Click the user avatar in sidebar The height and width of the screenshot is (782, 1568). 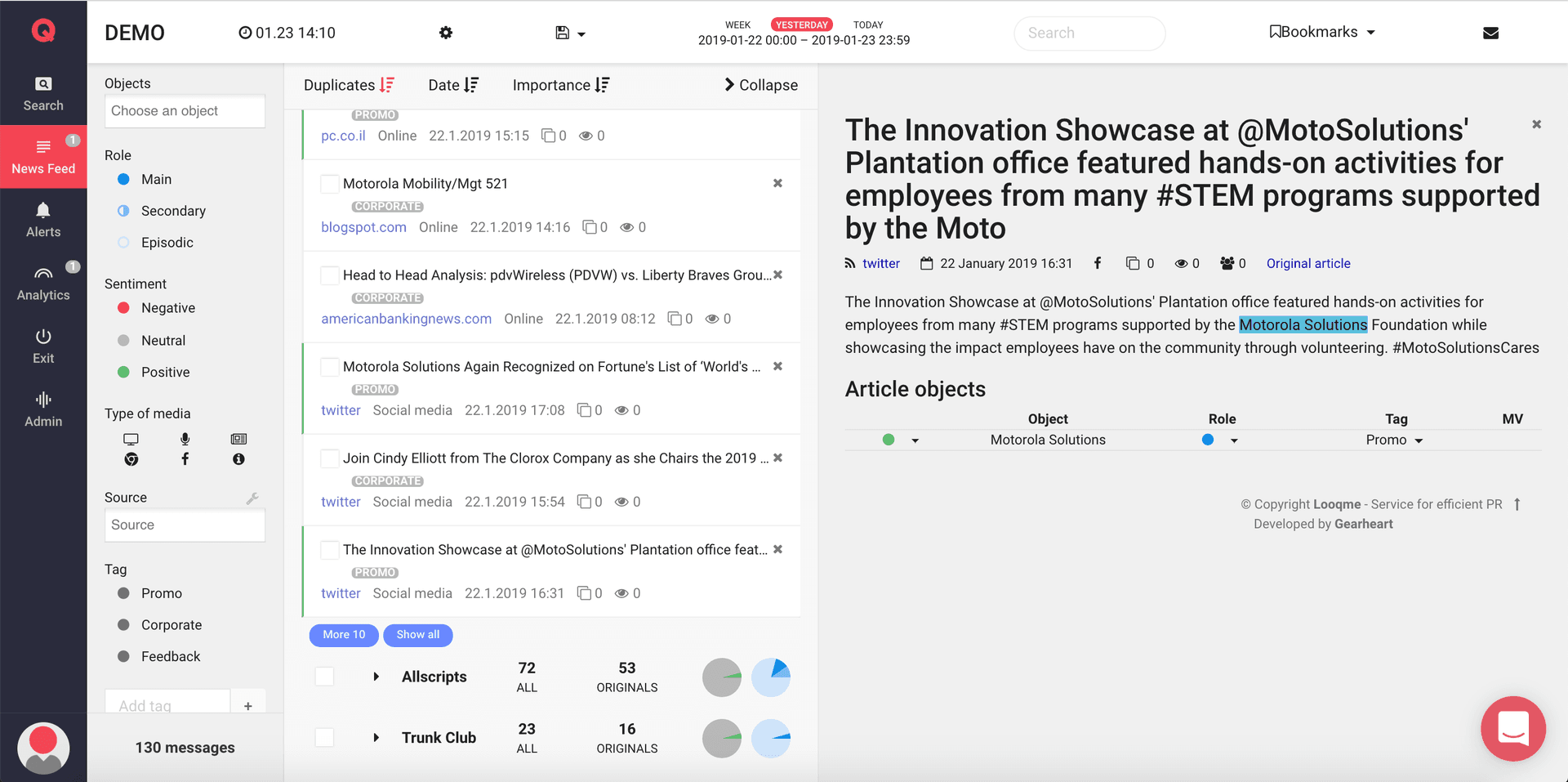coord(43,747)
